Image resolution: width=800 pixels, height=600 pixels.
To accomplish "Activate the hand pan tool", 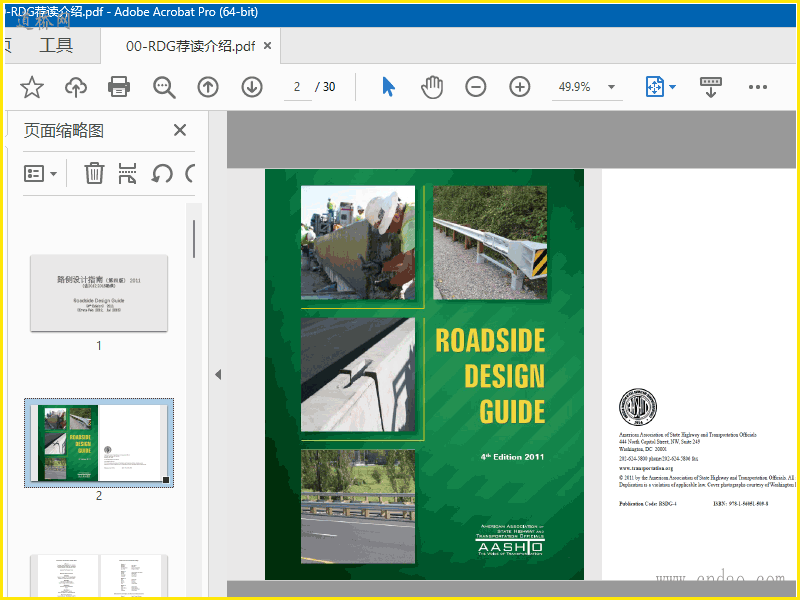I will 432,87.
